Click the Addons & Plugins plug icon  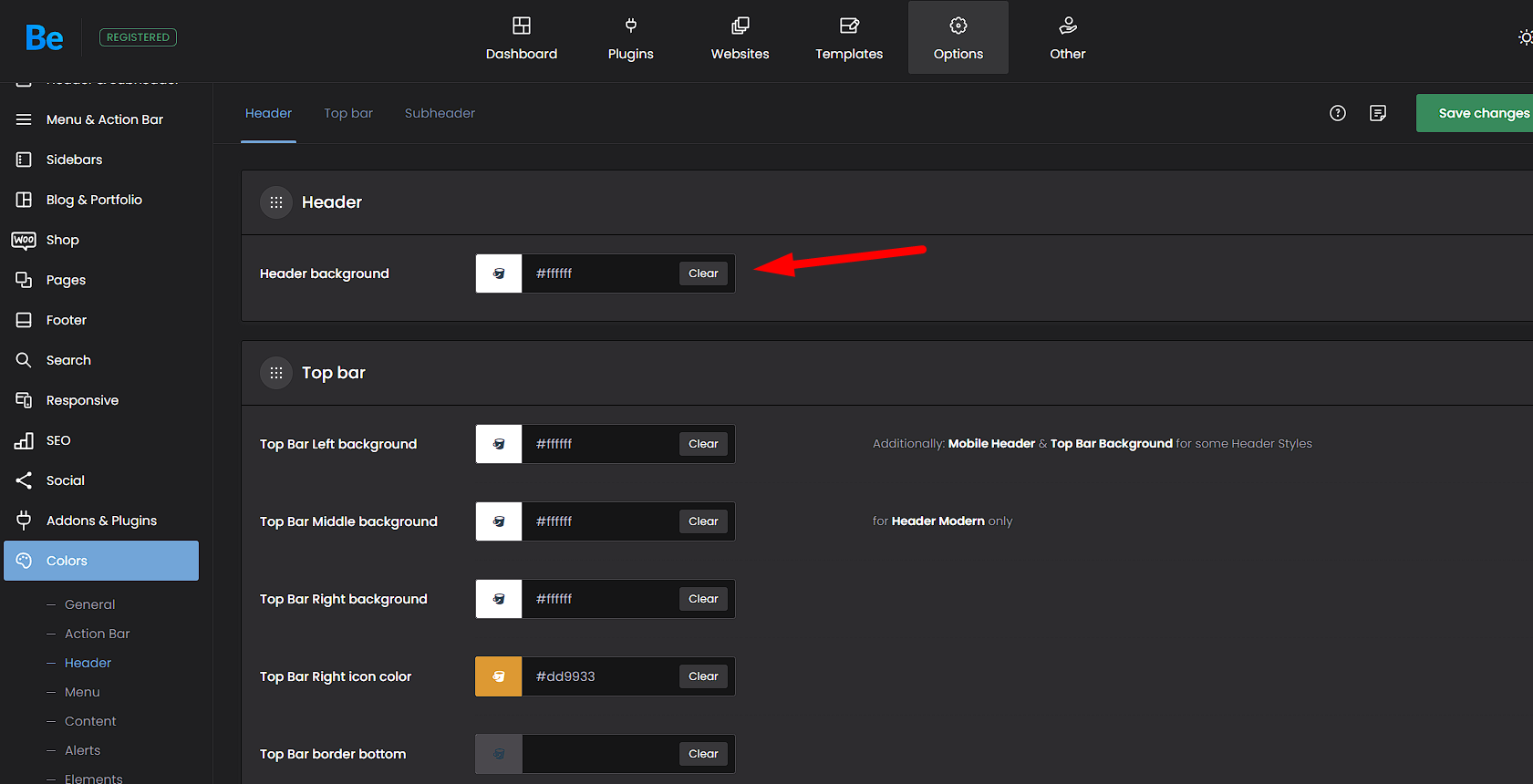24,521
